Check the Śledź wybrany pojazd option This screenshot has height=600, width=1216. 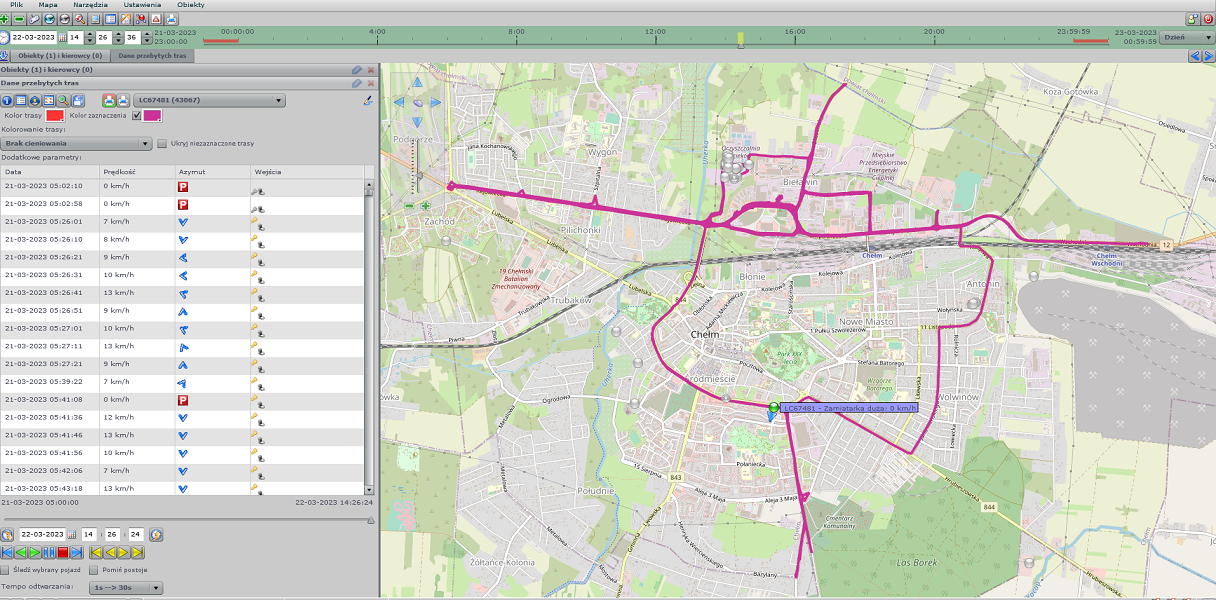point(6,569)
